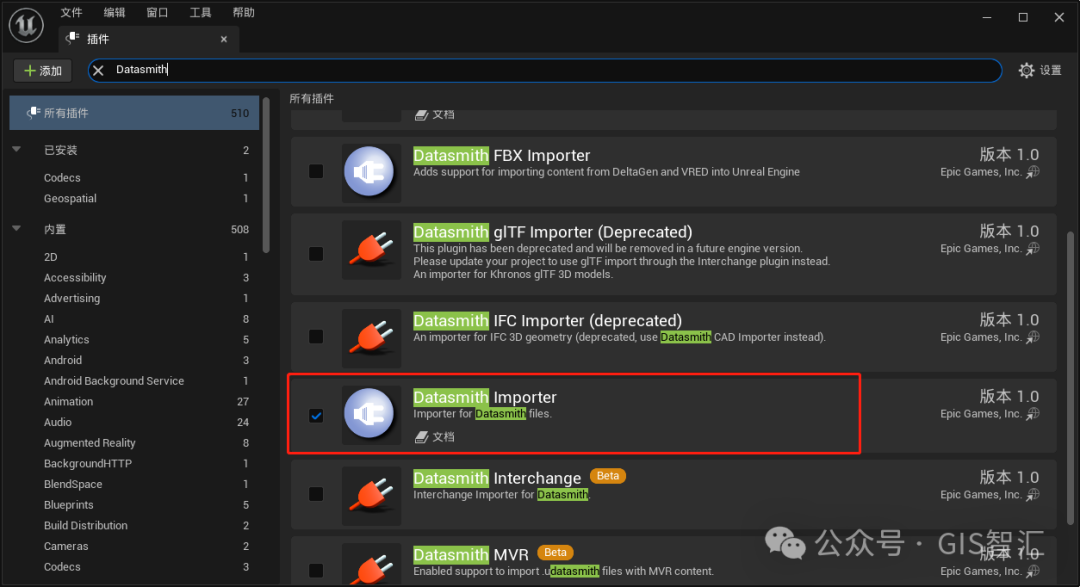The image size is (1080, 587).
Task: Click vendor link icon for Datasmith FBX Importer
Action: 1033,172
